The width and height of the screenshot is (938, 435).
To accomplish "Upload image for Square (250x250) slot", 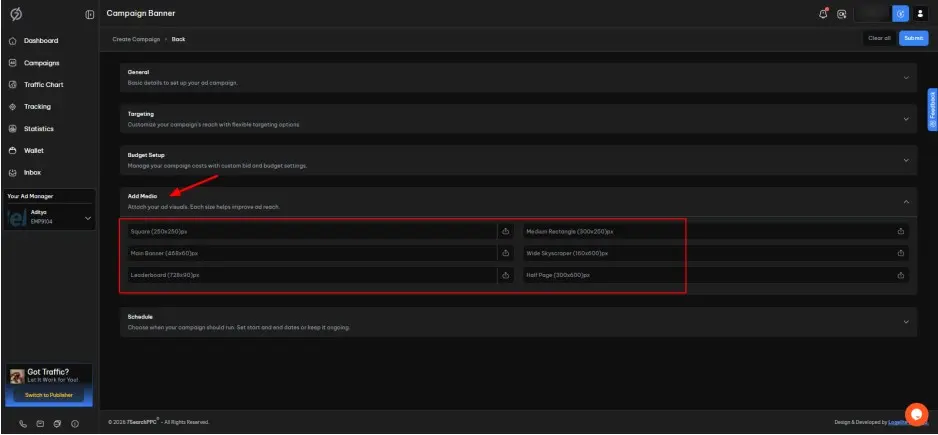I will (x=505, y=231).
